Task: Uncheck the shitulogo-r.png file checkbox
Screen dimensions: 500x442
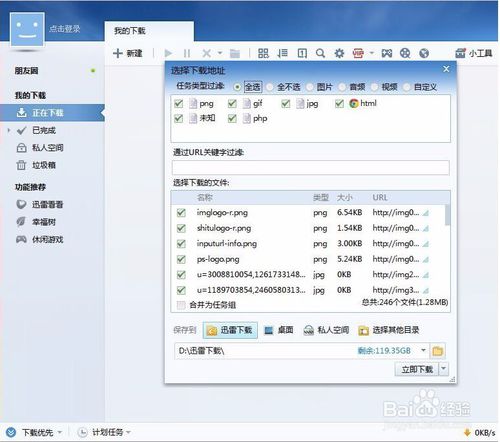Action: coord(181,228)
